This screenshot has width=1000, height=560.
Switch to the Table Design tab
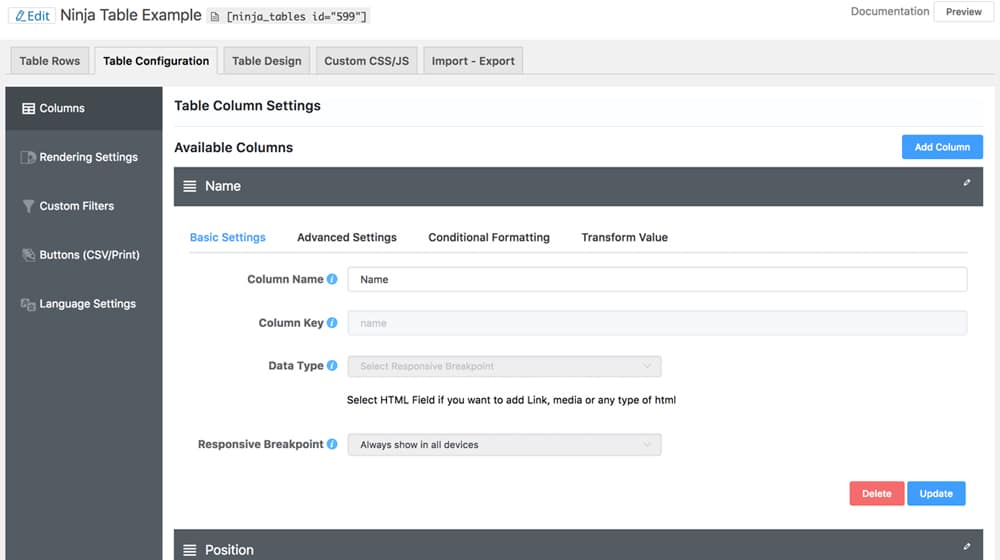[266, 61]
